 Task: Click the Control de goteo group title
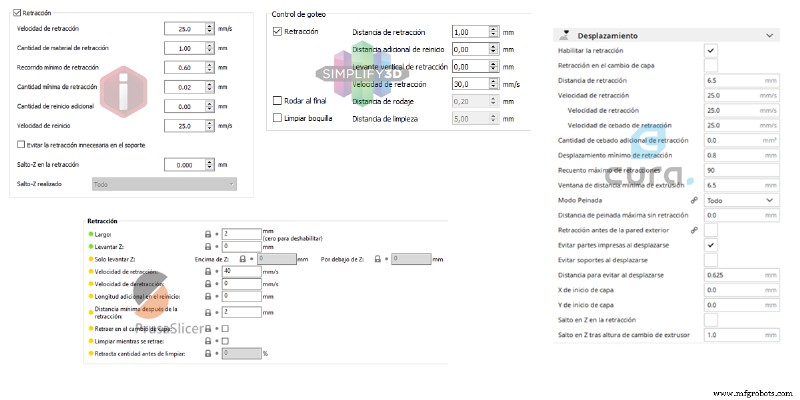click(x=298, y=14)
